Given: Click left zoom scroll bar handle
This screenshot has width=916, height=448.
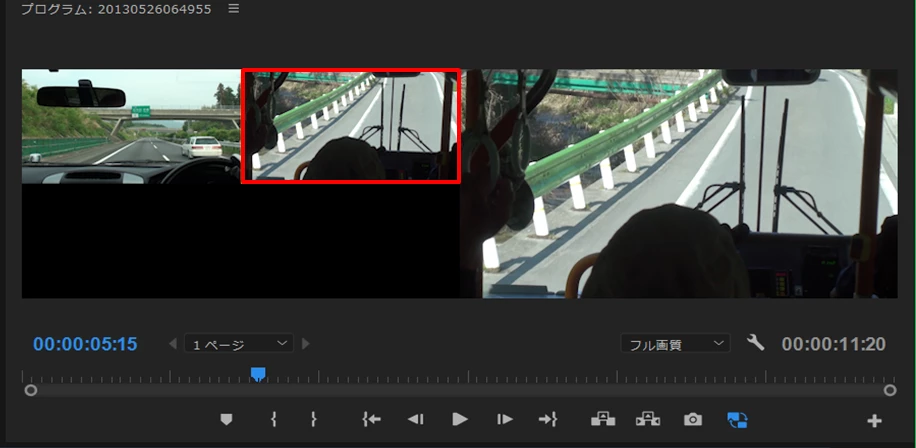Looking at the screenshot, I should coord(31,390).
